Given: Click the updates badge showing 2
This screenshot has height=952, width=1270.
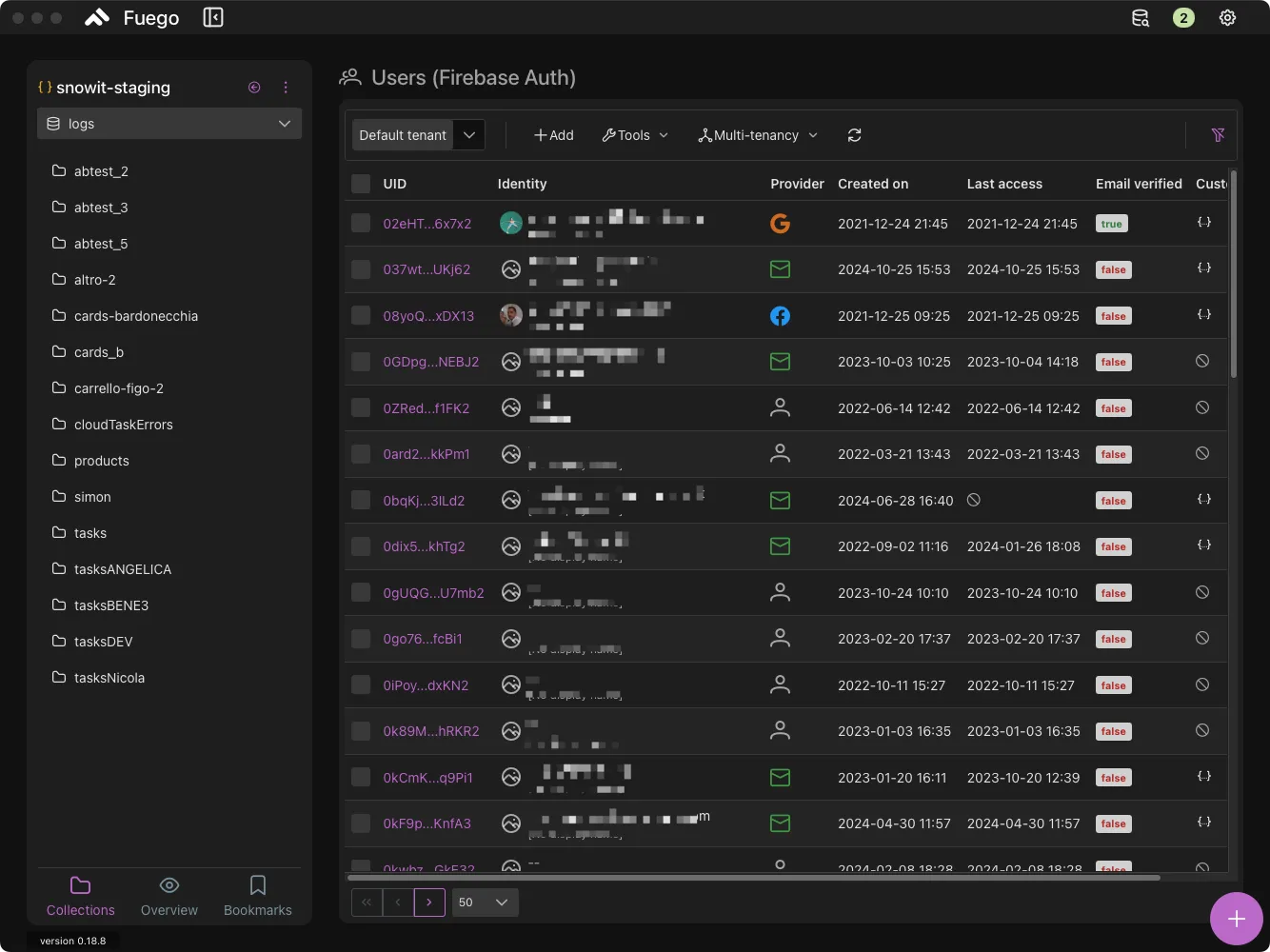Looking at the screenshot, I should point(1183,17).
